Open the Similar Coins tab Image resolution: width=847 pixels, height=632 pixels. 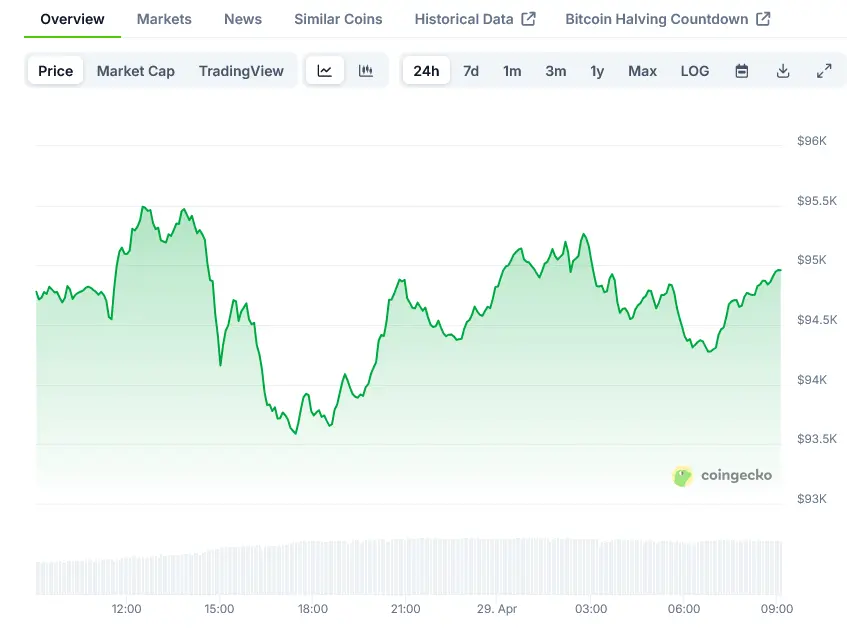tap(338, 19)
